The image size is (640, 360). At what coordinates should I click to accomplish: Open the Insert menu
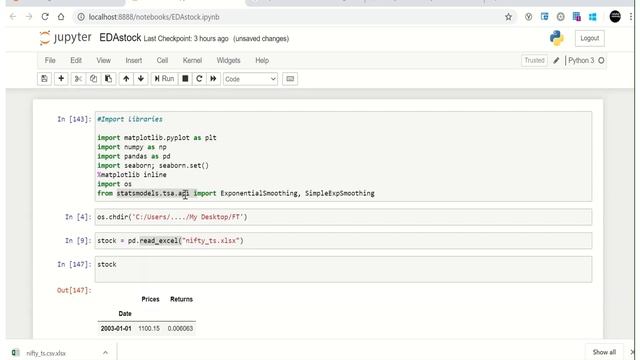pyautogui.click(x=133, y=60)
